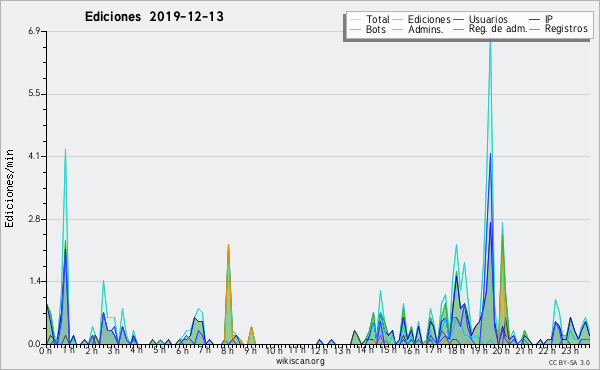Select the 'Reg. de adm.' legend entry

pyautogui.click(x=498, y=29)
